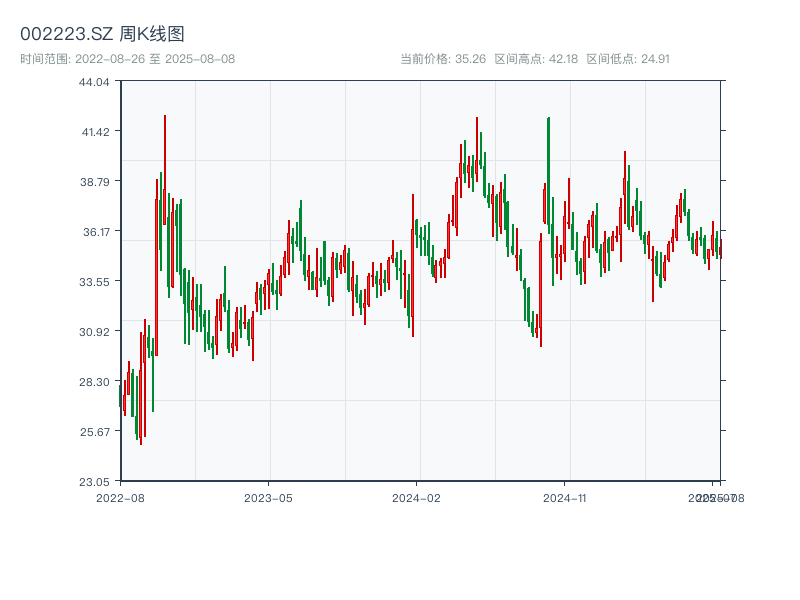Image resolution: width=800 pixels, height=600 pixels.
Task: Click the y-axis label 33.55
Action: (x=94, y=282)
